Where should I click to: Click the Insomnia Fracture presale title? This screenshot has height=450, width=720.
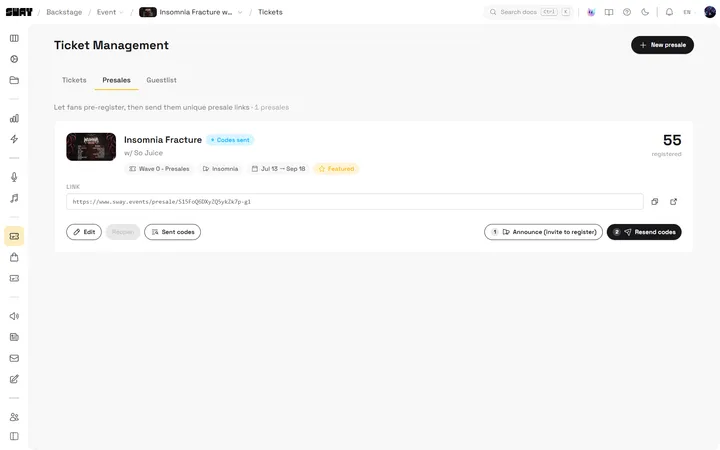click(x=163, y=140)
